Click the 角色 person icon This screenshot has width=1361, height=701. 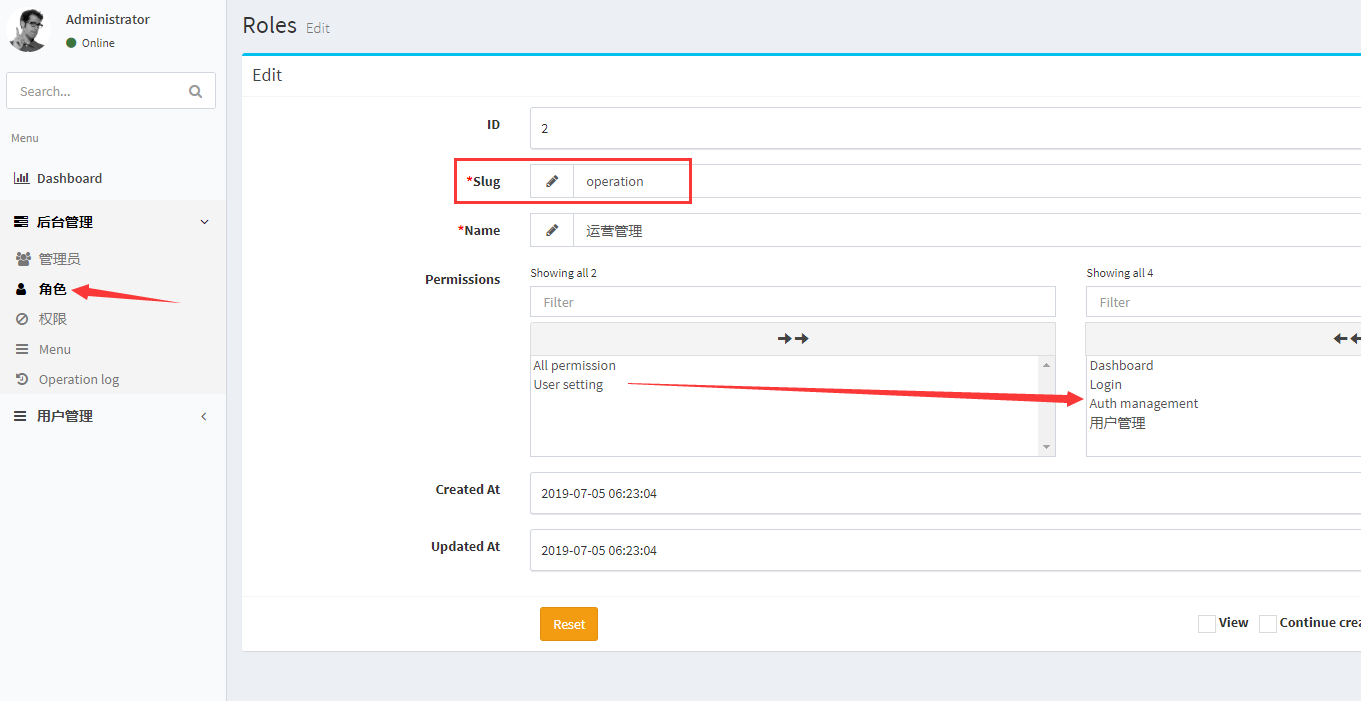21,289
